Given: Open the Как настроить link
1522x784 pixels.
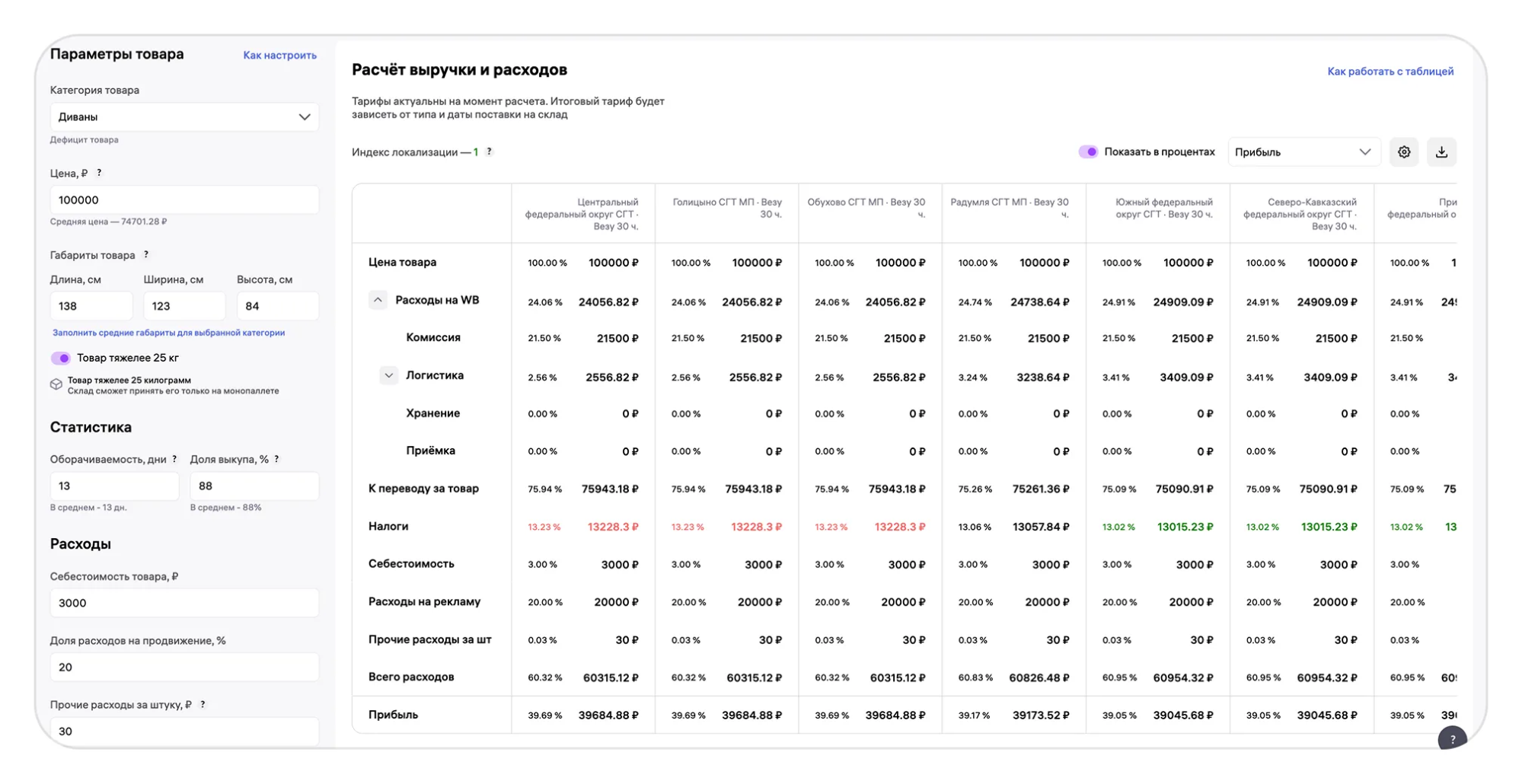Looking at the screenshot, I should coord(279,55).
